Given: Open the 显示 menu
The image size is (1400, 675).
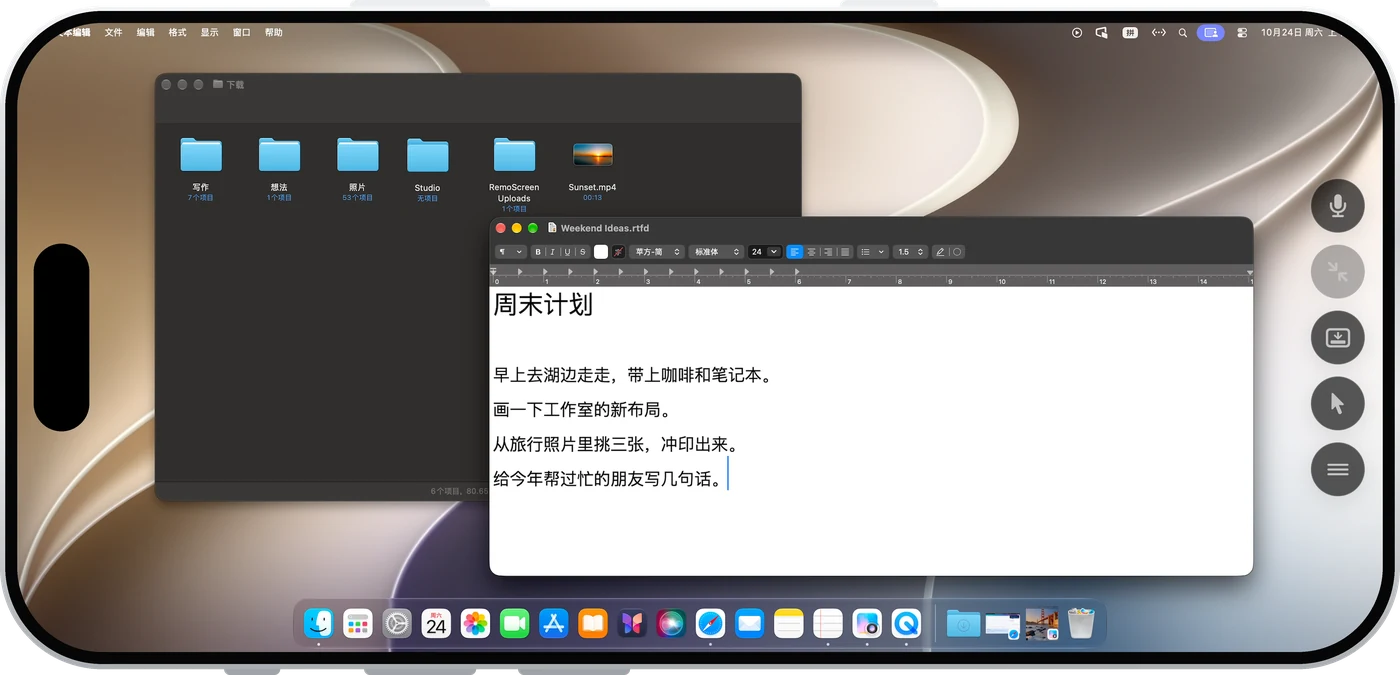Looking at the screenshot, I should (x=209, y=32).
